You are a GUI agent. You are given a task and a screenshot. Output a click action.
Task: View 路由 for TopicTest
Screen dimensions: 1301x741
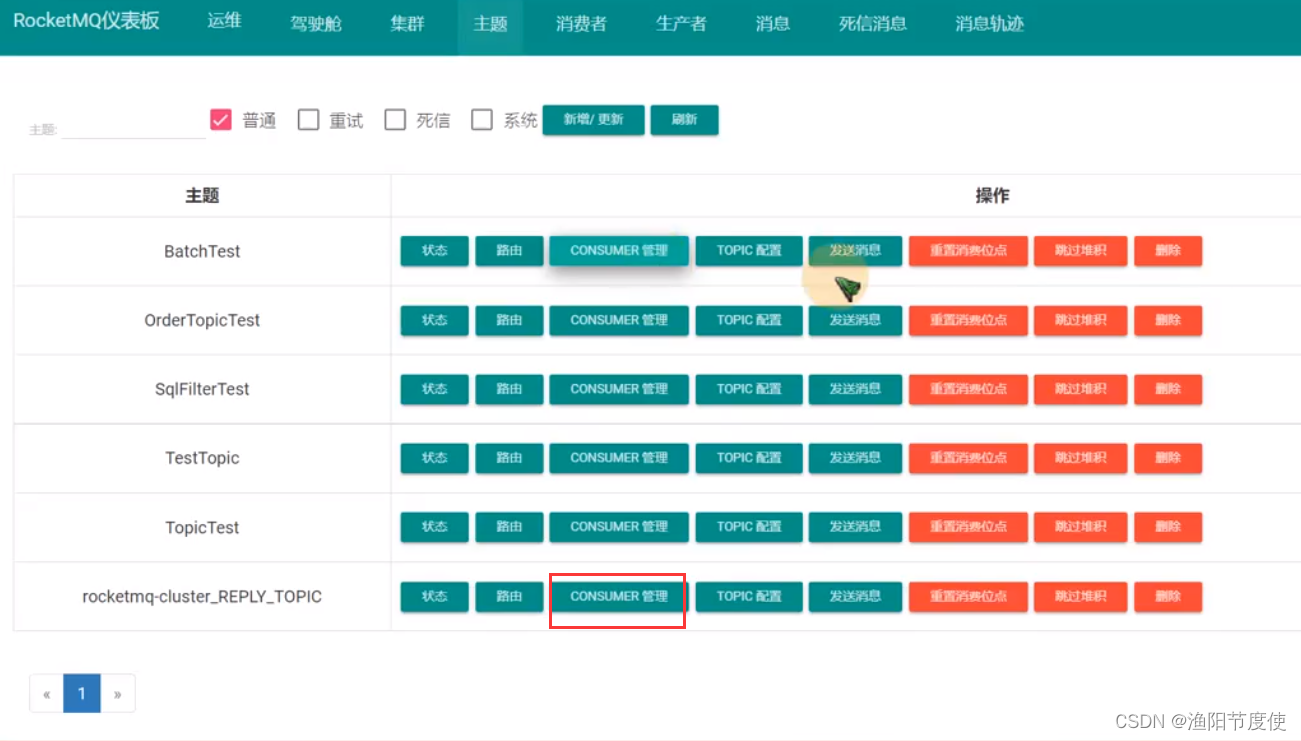(x=509, y=527)
